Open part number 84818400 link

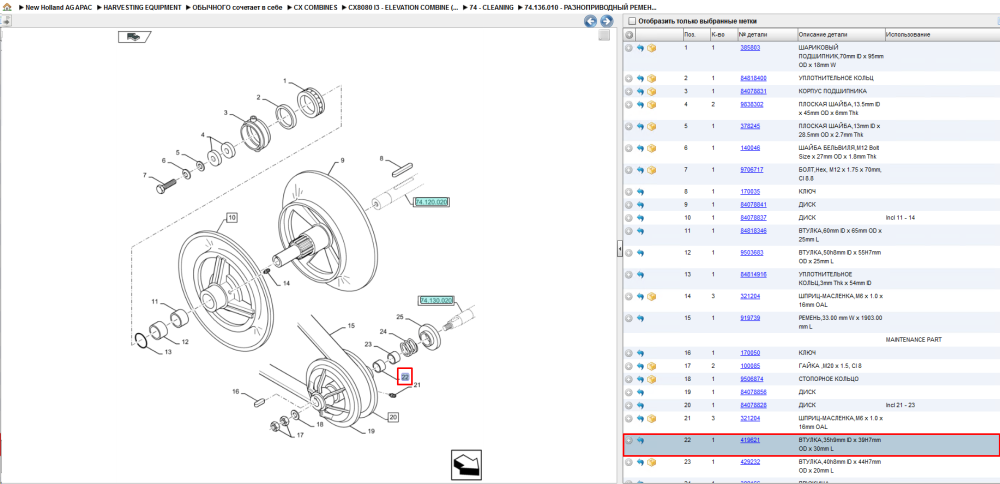click(x=753, y=78)
